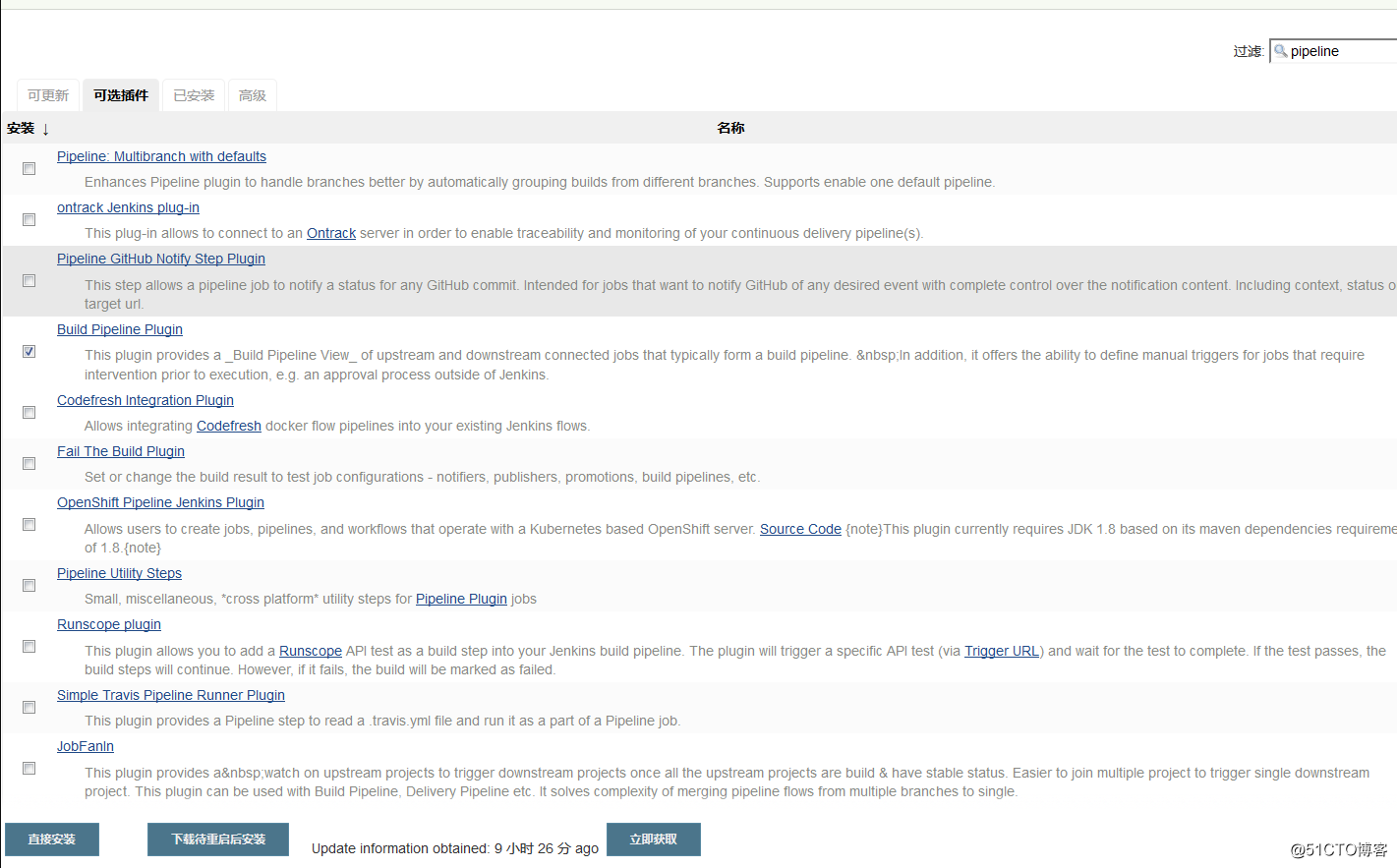
Task: Click the 安装 column header label
Action: (x=21, y=128)
